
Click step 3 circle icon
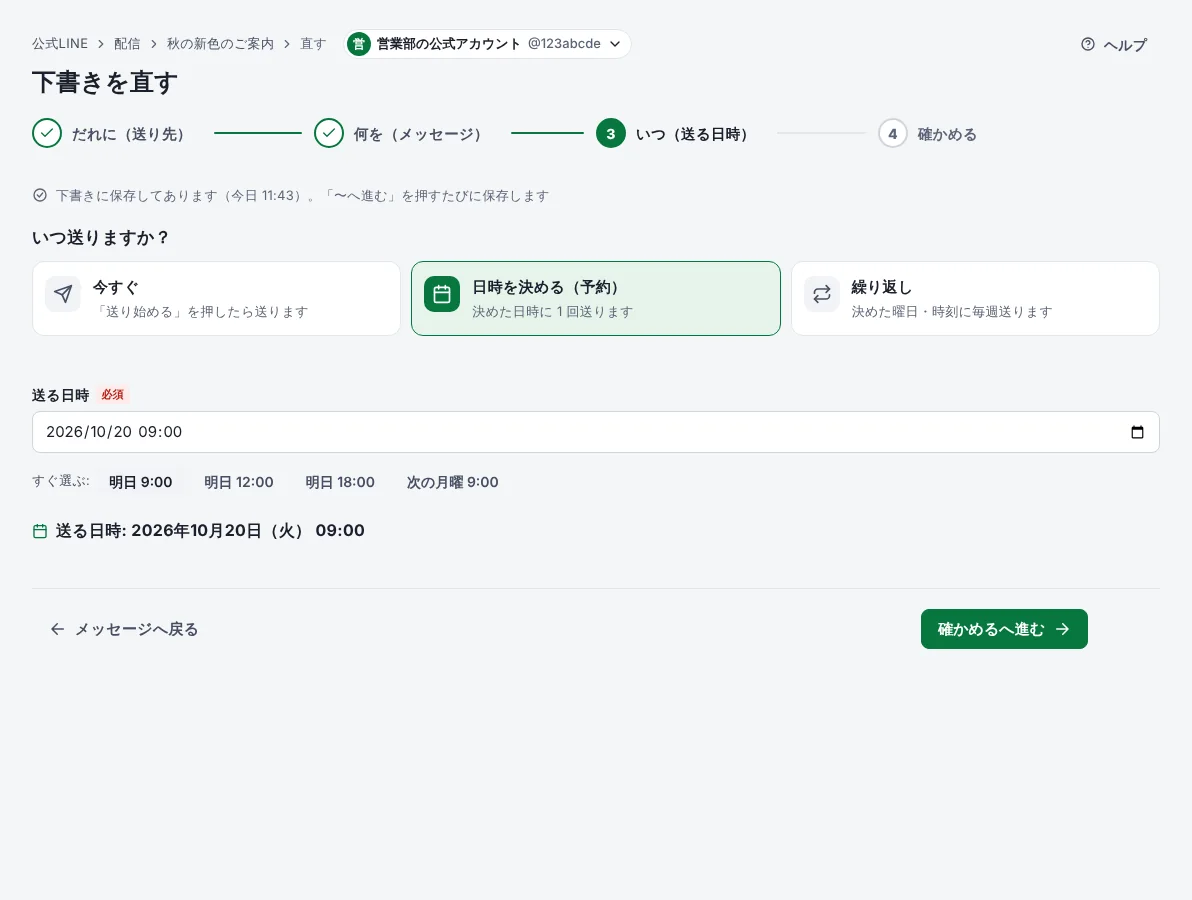pos(610,133)
